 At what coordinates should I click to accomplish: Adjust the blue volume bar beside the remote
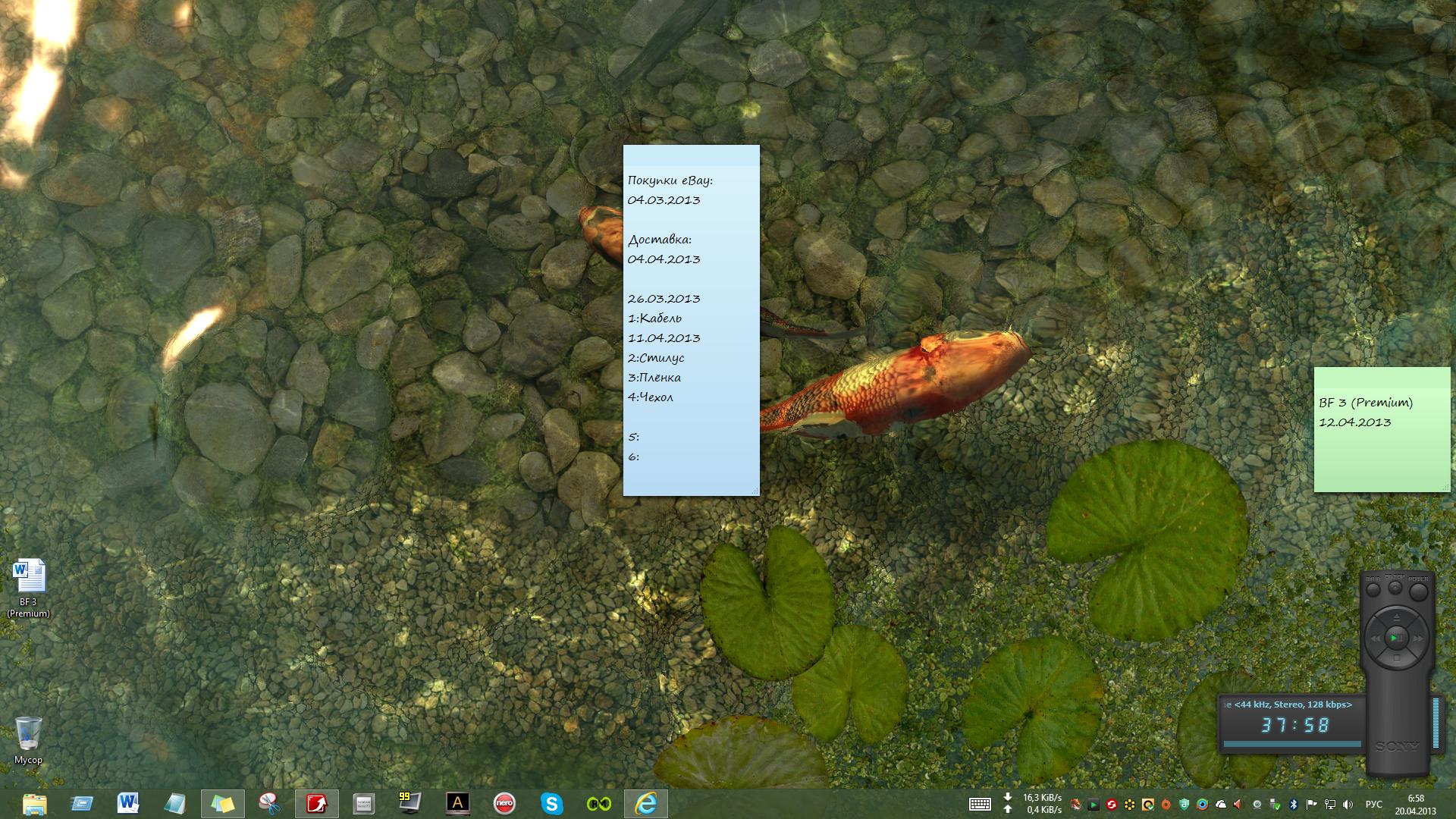[x=1436, y=724]
